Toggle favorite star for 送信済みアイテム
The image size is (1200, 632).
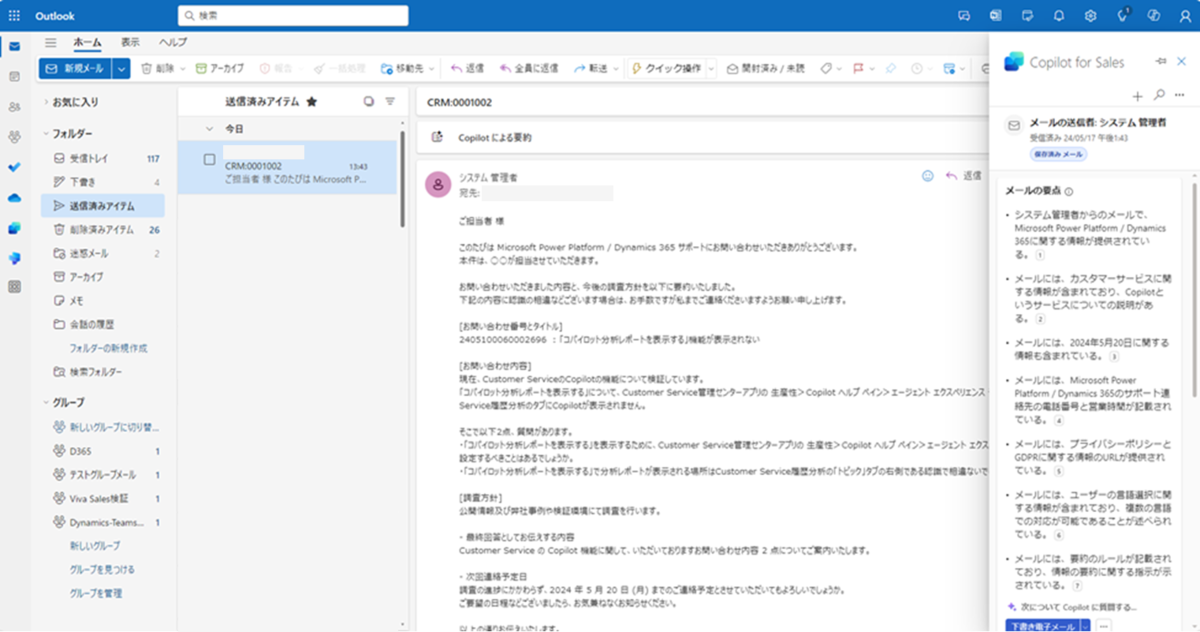coord(312,101)
